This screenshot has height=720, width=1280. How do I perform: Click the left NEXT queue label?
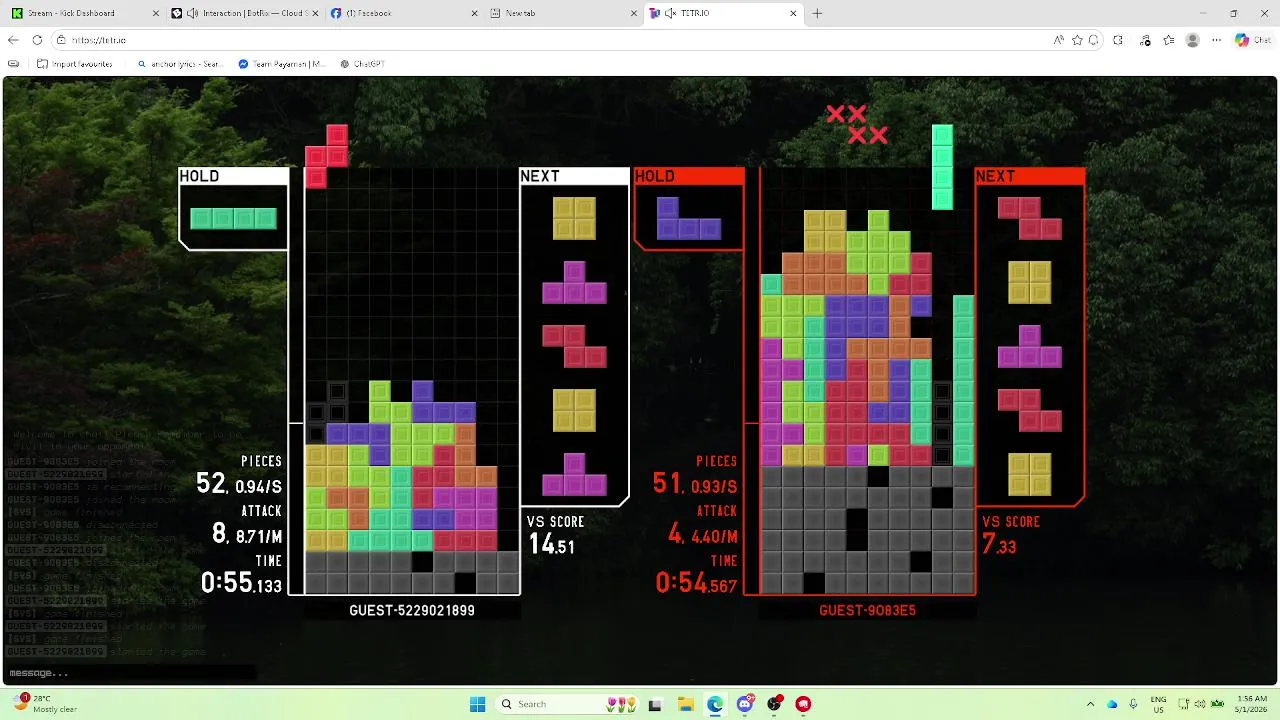540,176
